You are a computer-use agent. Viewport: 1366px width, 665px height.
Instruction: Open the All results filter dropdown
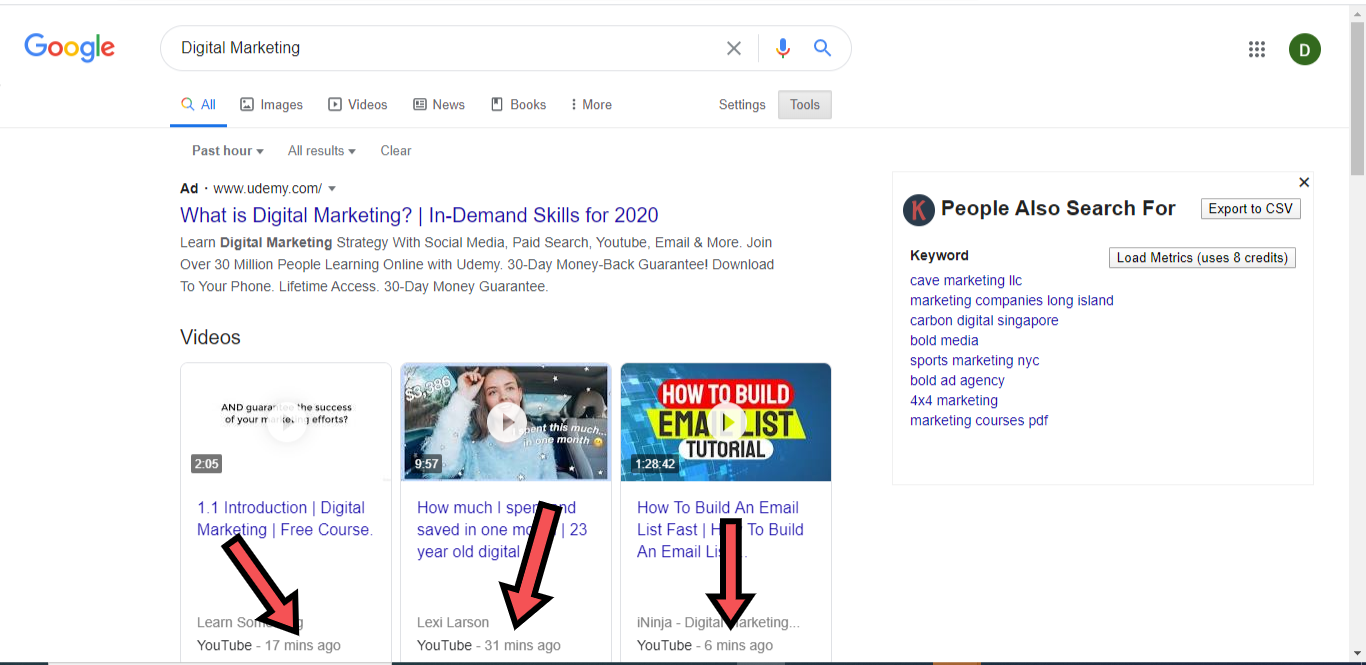click(322, 151)
